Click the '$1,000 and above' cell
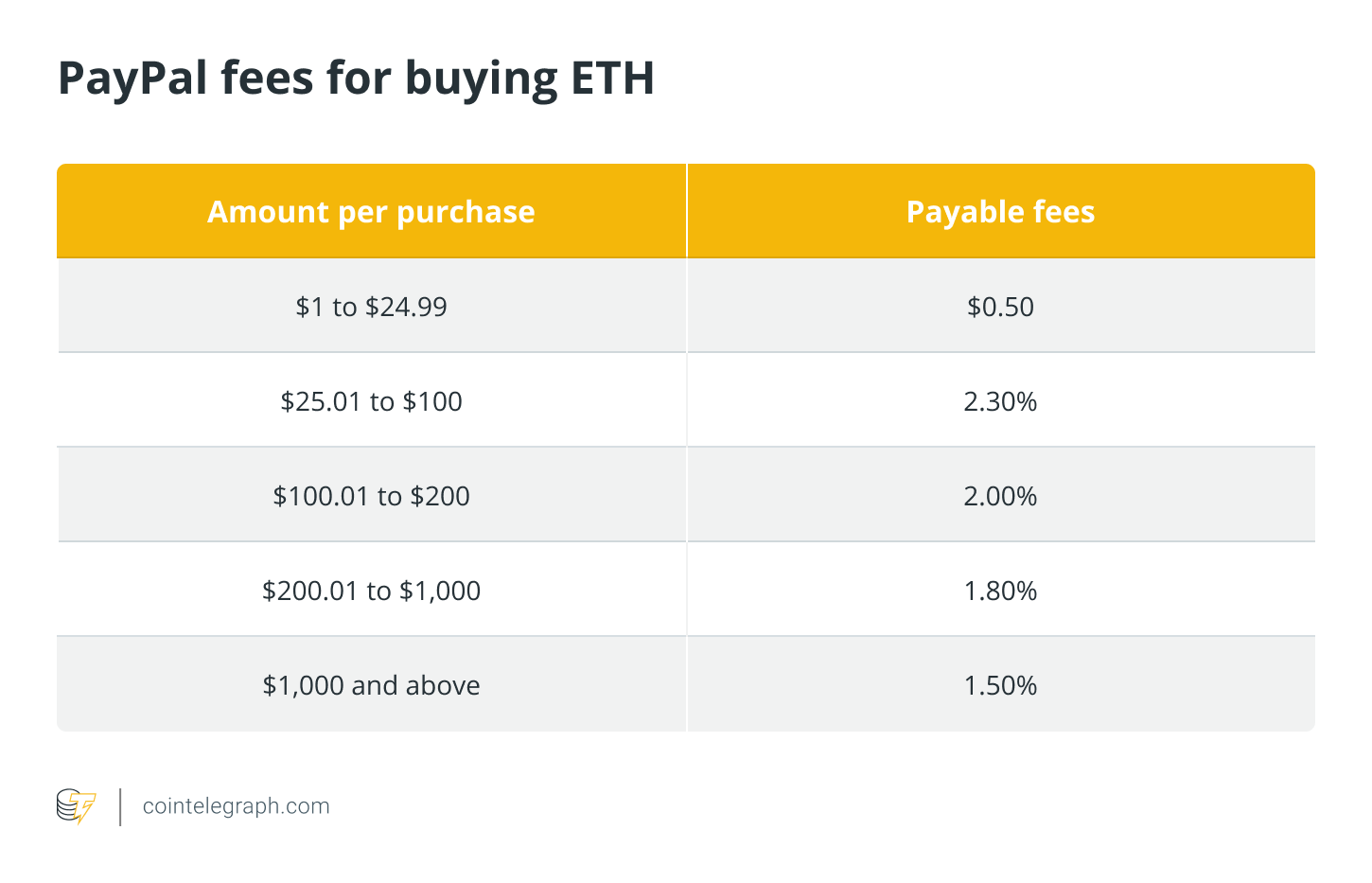Viewport: 1372px width, 883px height. 372,684
